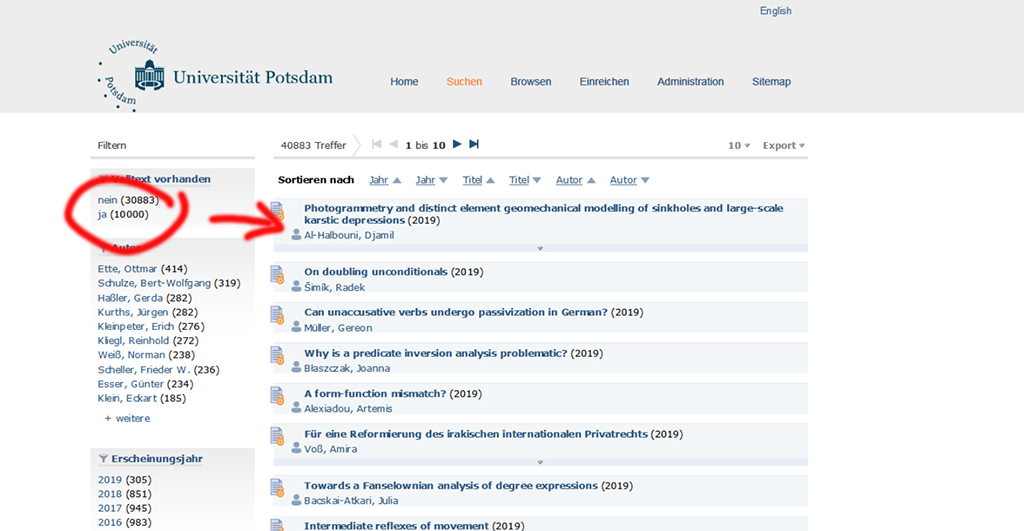This screenshot has height=531, width=1024.
Task: Go to the next results page arrow
Action: [457, 145]
